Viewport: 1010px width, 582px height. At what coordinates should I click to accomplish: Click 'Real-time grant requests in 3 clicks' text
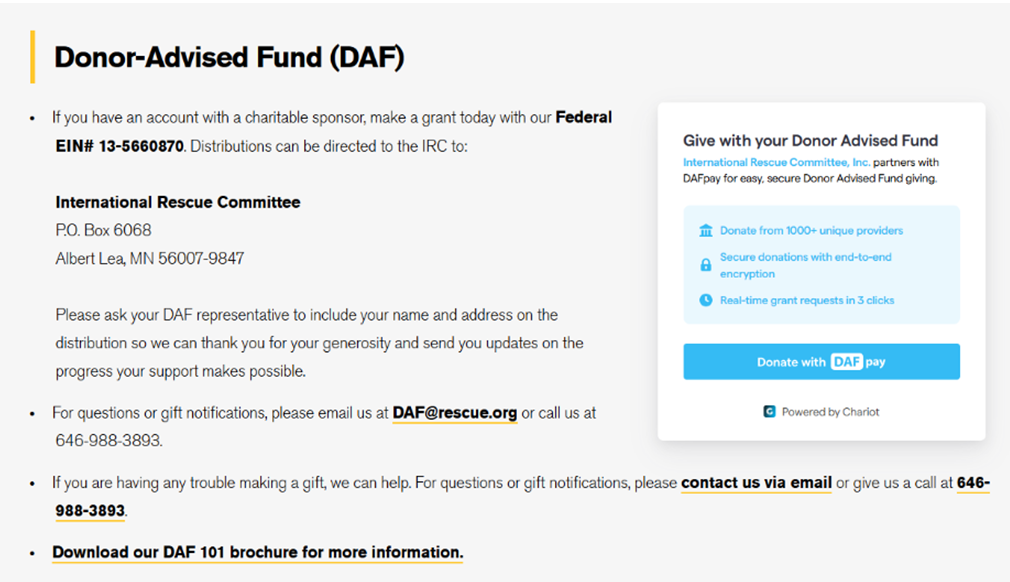(x=807, y=300)
